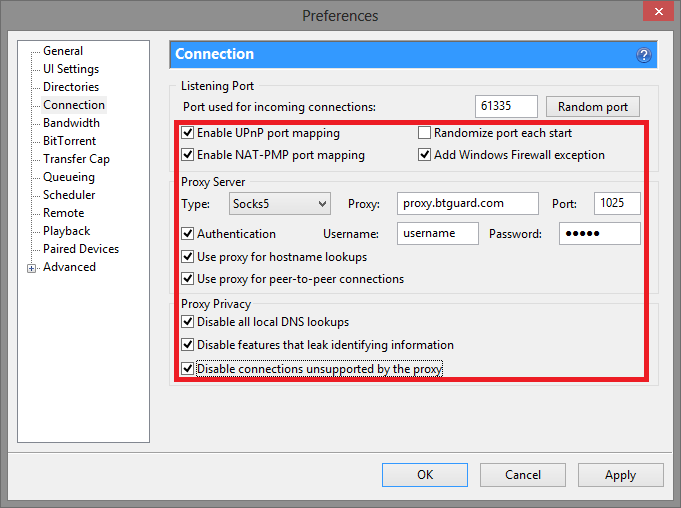Toggle Use proxy for hostname lookups
Screen dimensions: 681x508
[x=187, y=257]
